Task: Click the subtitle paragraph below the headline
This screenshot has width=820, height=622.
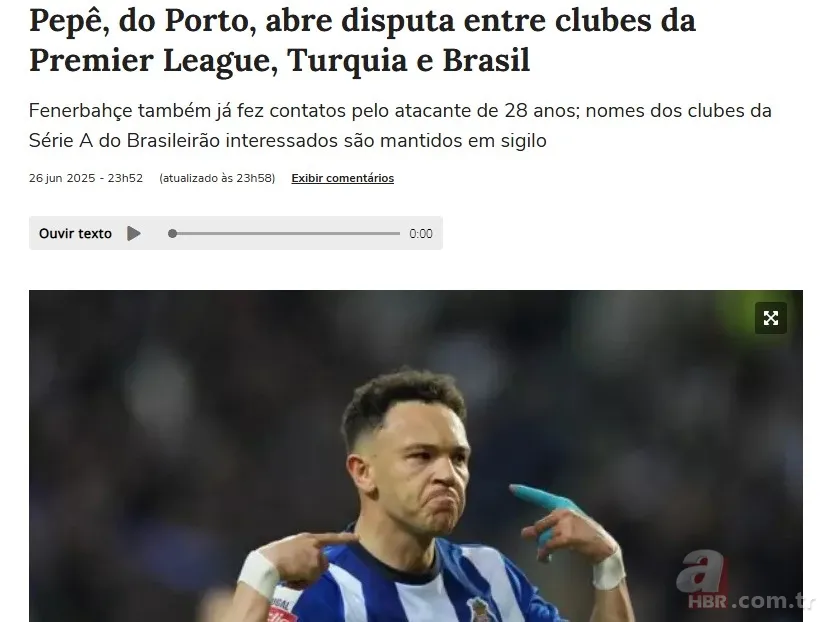Action: (x=400, y=126)
